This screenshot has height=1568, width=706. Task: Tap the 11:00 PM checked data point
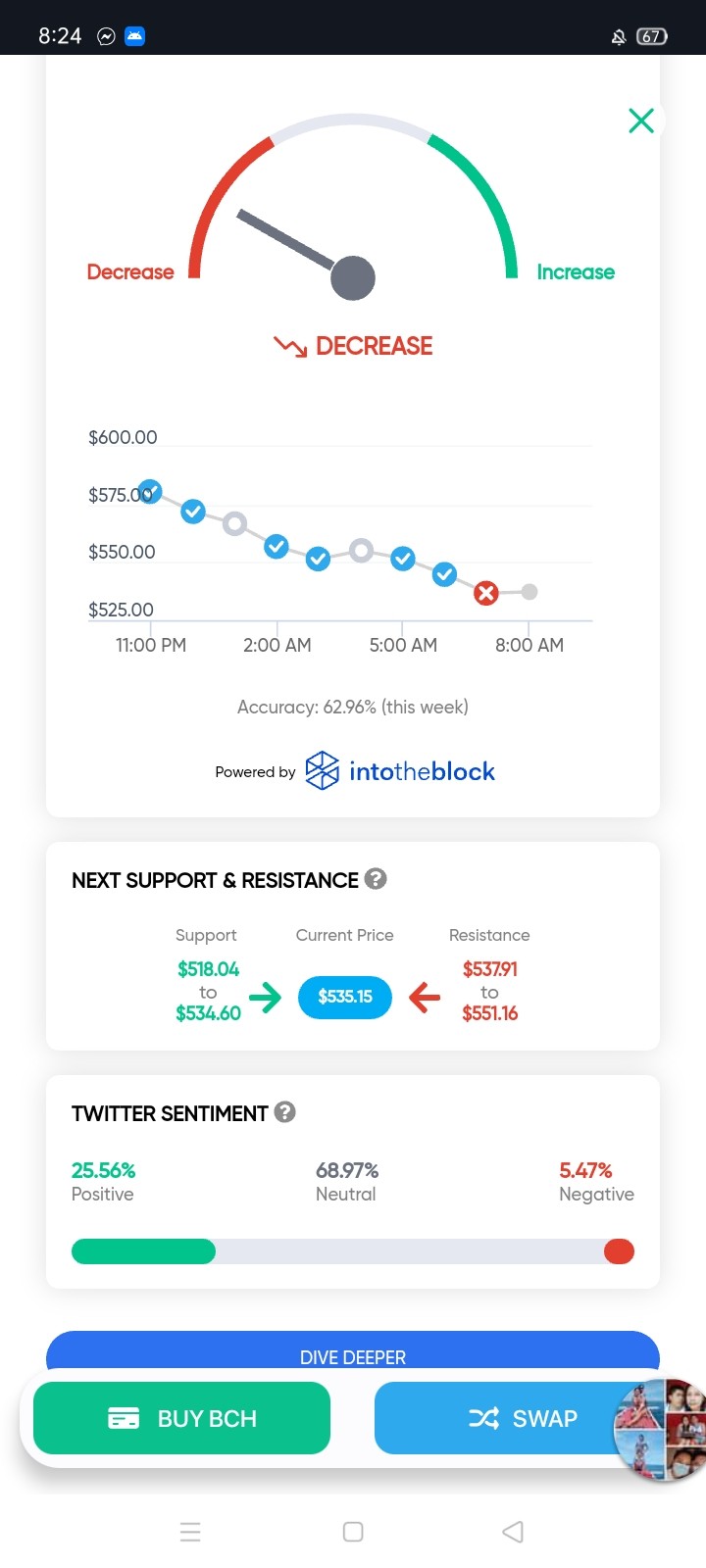149,491
